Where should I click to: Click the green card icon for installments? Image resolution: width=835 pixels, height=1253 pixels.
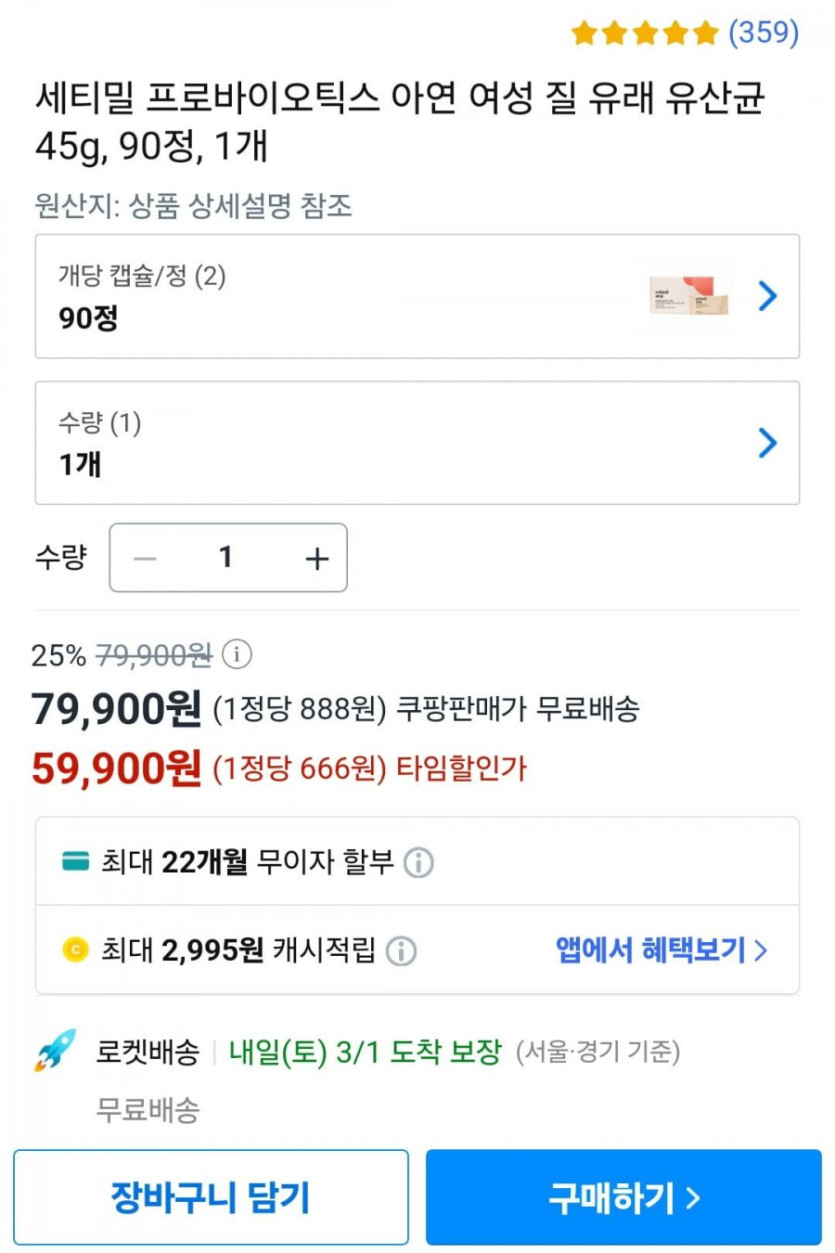(75, 862)
